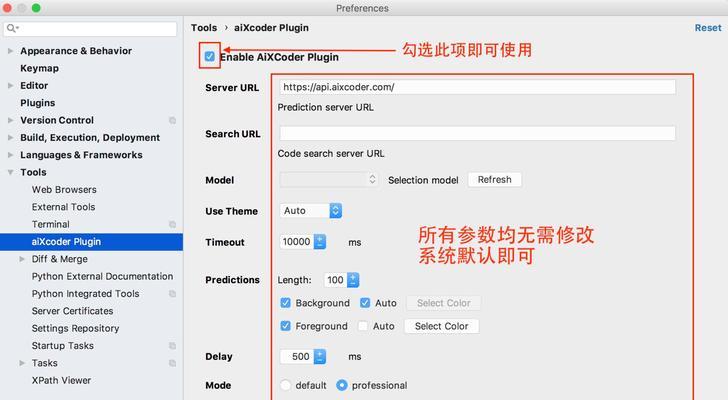
Task: Toggle the Background checkbox
Action: pyautogui.click(x=286, y=303)
